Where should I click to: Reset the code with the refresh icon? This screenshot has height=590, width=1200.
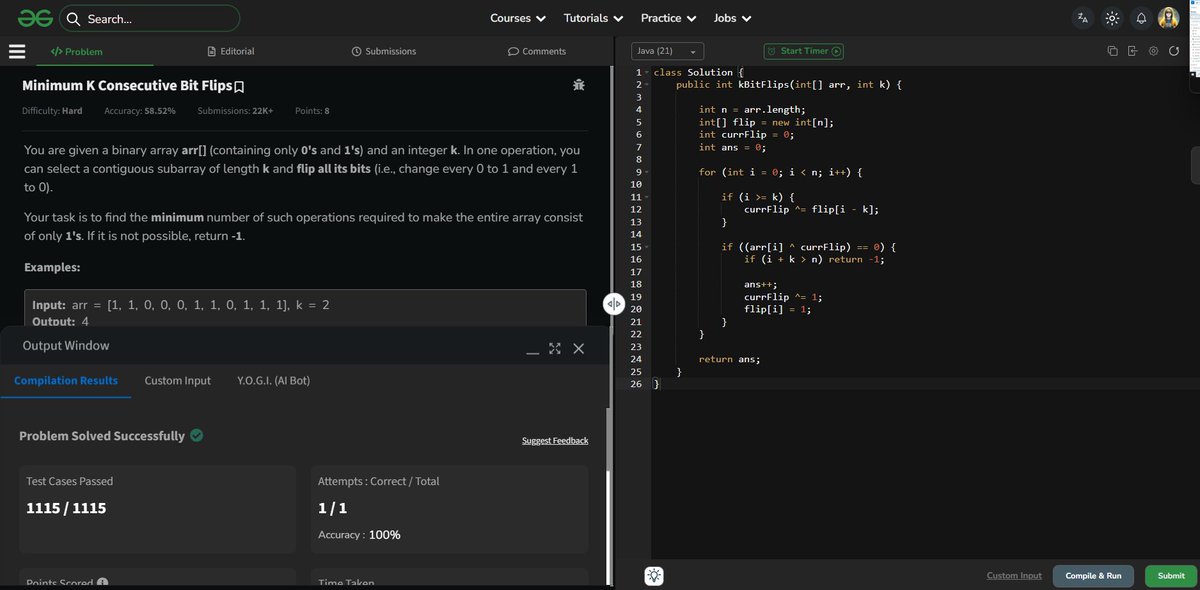tap(1173, 51)
